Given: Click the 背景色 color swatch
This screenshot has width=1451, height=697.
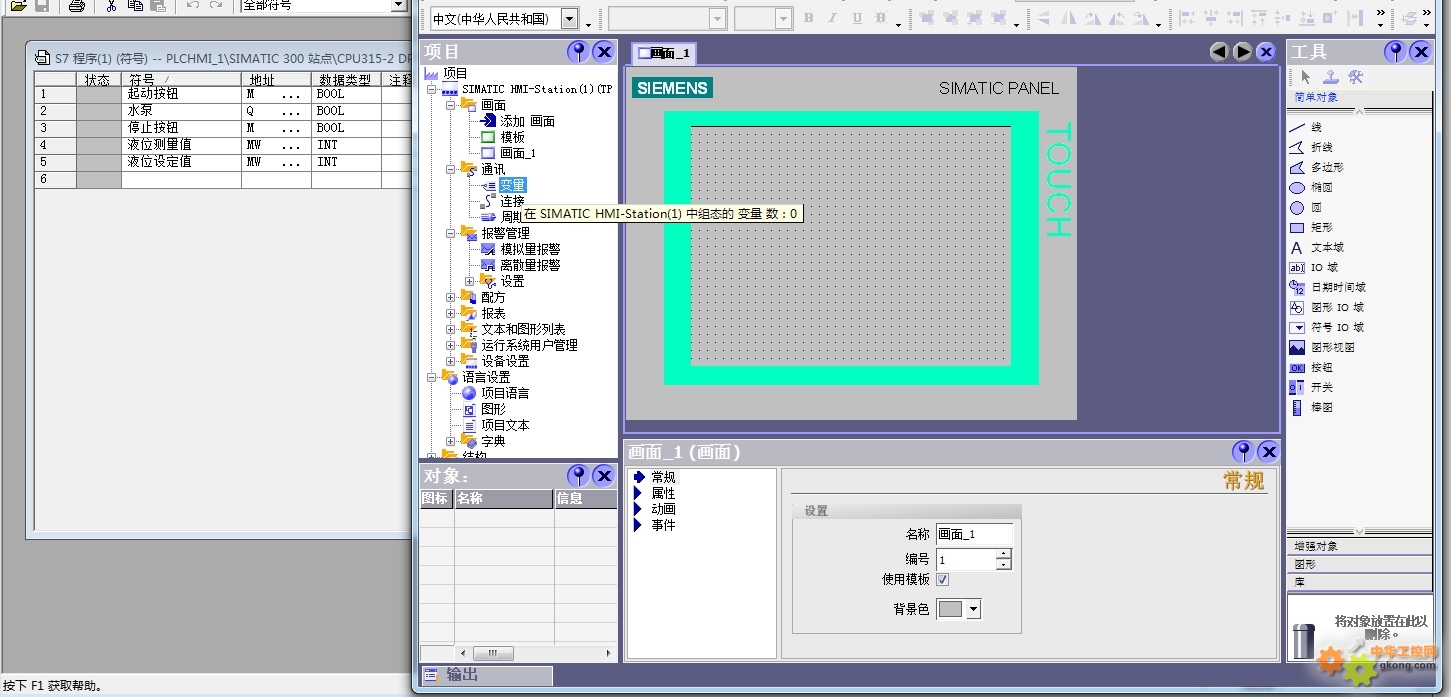Looking at the screenshot, I should coord(951,609).
